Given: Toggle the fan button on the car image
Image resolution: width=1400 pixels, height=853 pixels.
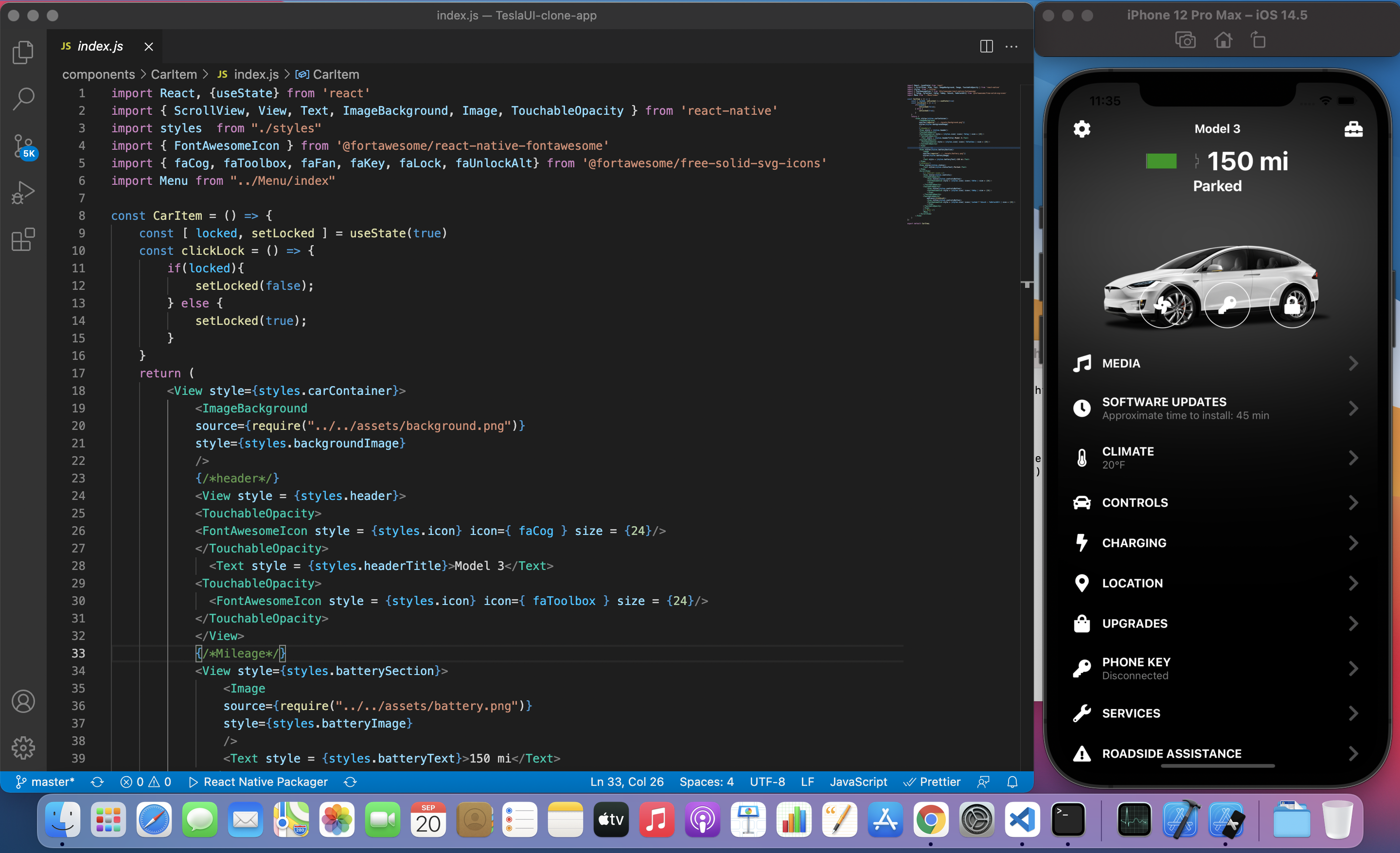Looking at the screenshot, I should 1163,305.
